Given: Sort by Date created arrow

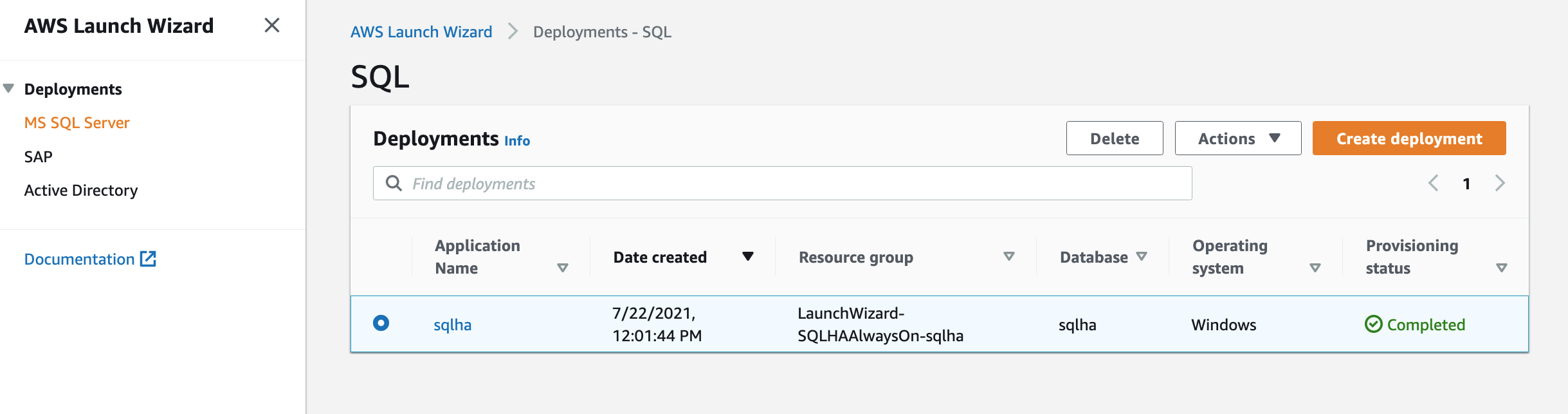Looking at the screenshot, I should pos(747,257).
